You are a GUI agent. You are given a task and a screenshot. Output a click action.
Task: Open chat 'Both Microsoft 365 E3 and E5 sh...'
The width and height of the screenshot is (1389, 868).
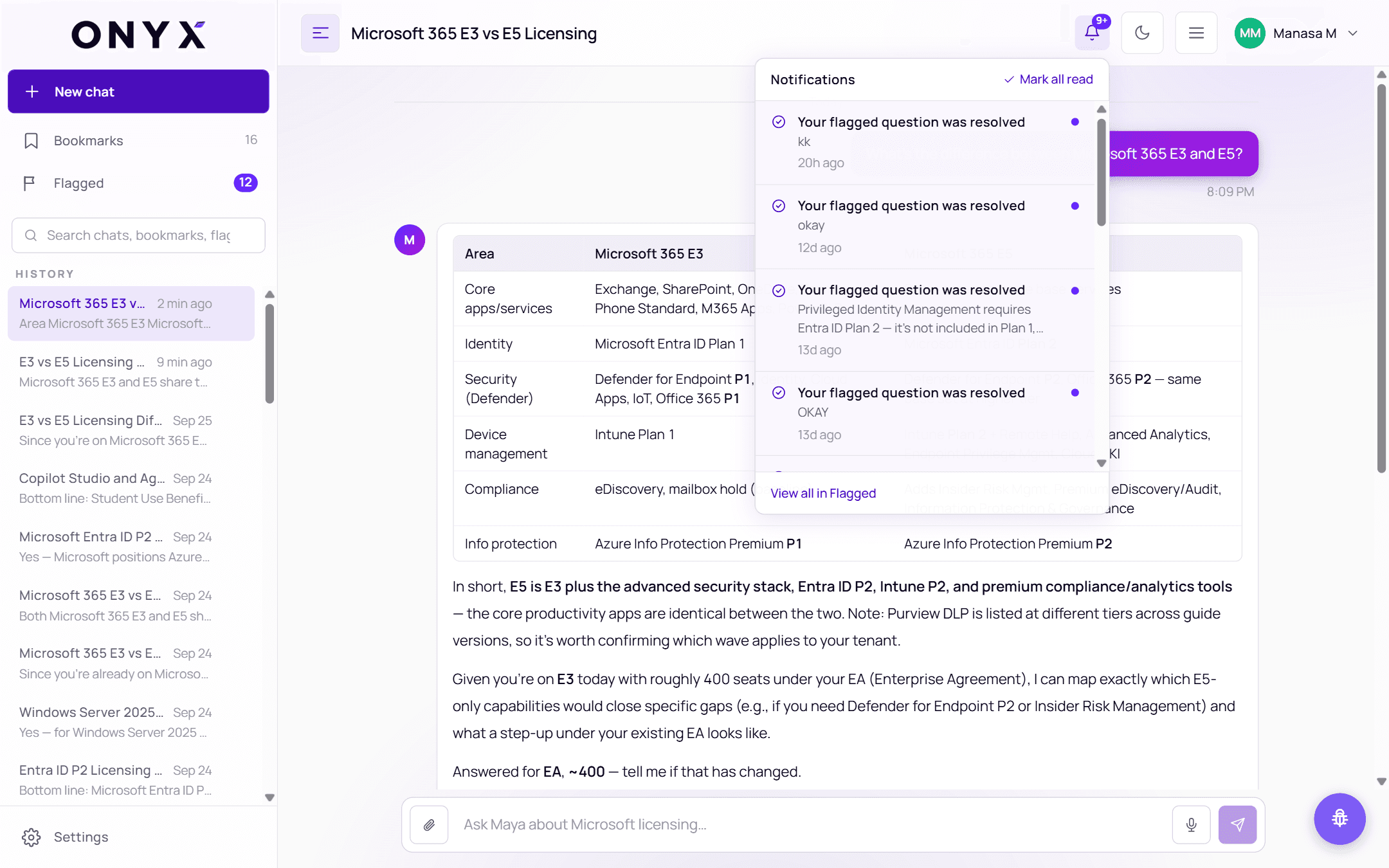[131, 605]
